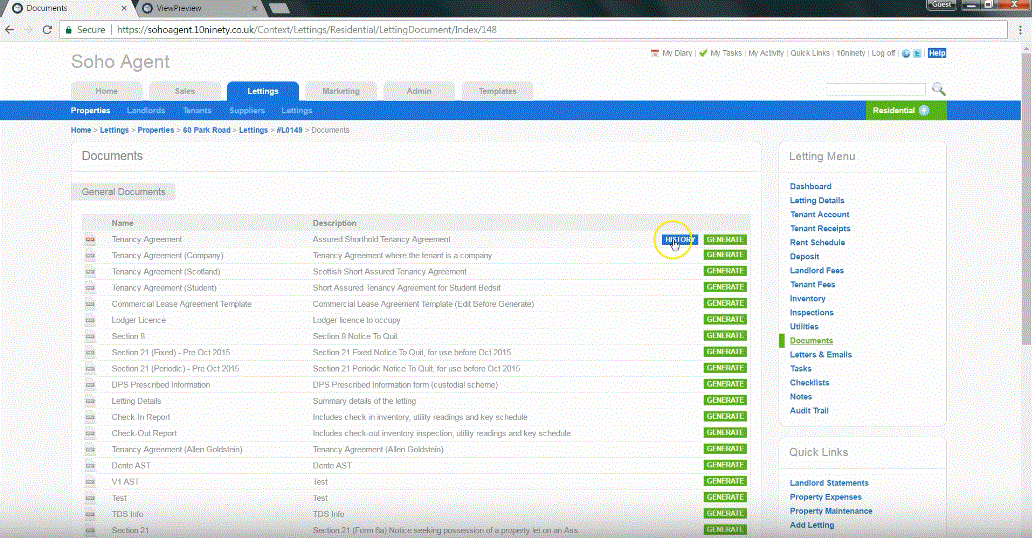The width and height of the screenshot is (1032, 538).
Task: Click the 60 Park Road breadcrumb link
Action: click(206, 130)
